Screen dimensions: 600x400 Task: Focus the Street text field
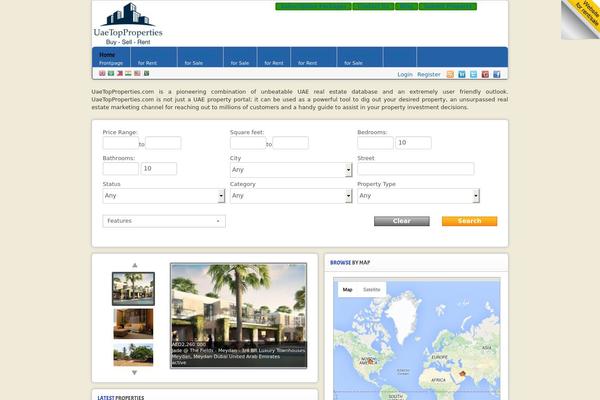click(x=416, y=169)
